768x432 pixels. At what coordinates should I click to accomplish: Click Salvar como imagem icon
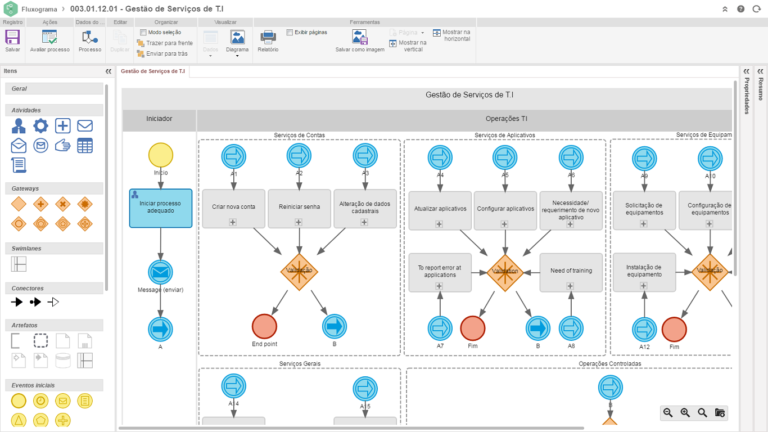359,36
